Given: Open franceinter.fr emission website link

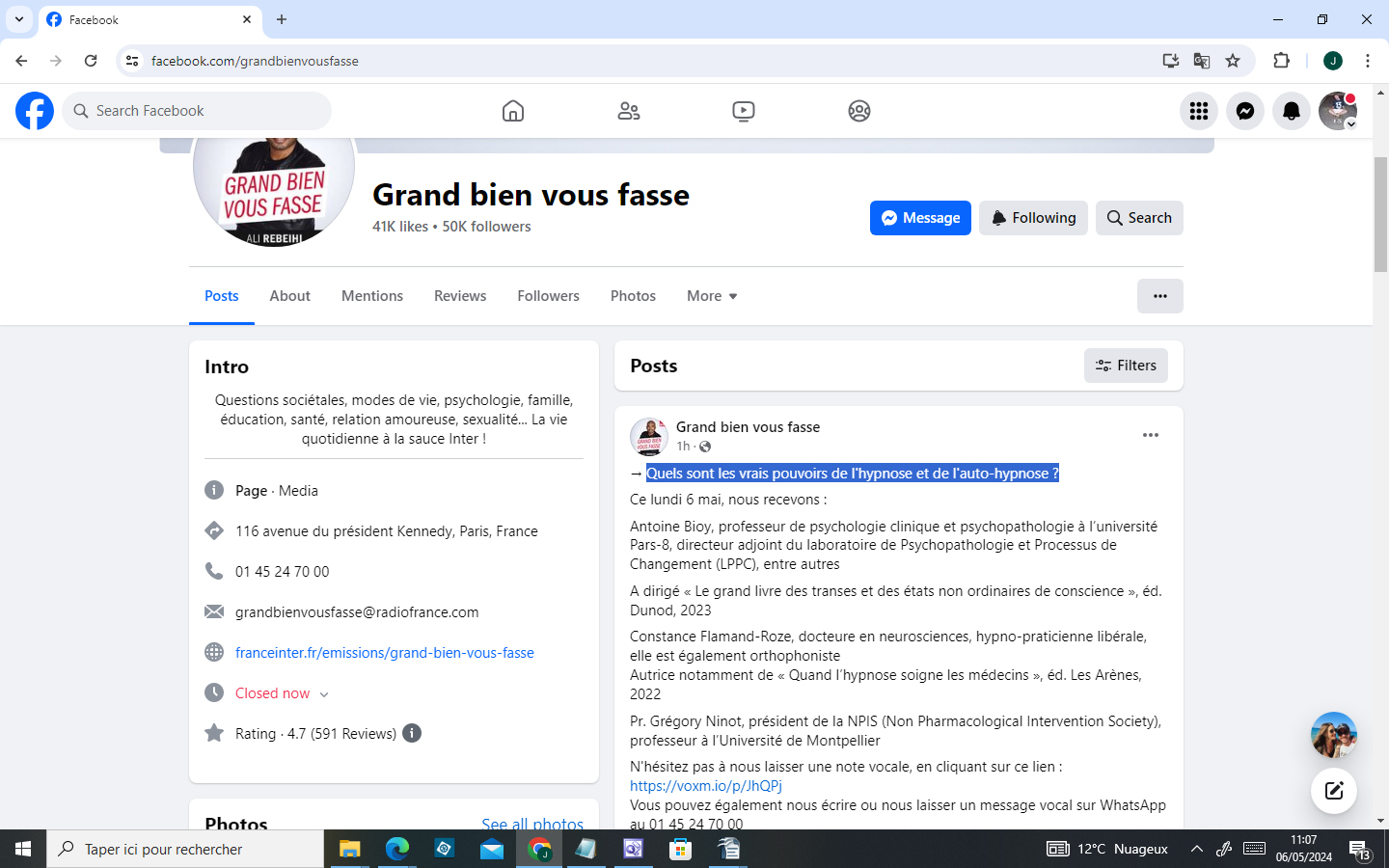Looking at the screenshot, I should pos(385,653).
